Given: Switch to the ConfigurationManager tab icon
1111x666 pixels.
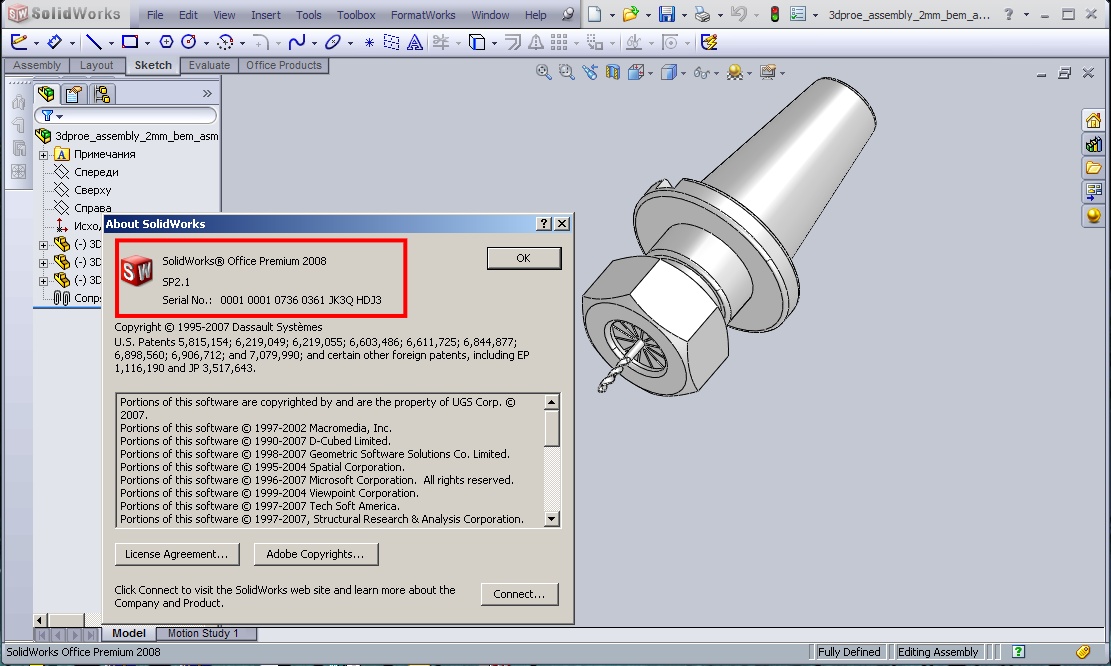Looking at the screenshot, I should click(103, 93).
